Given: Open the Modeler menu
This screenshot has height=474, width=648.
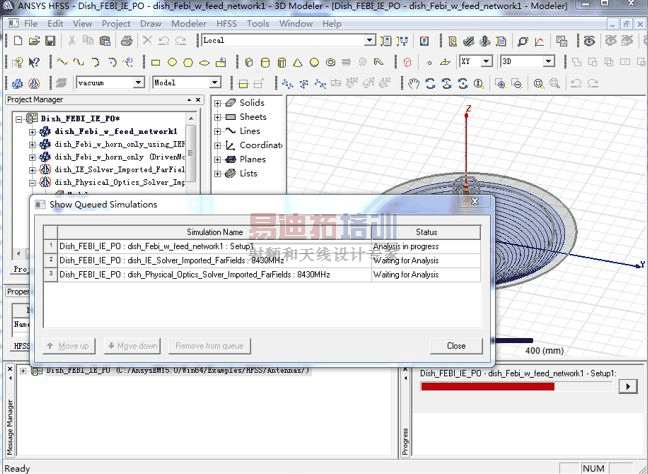Looking at the screenshot, I should click(x=188, y=23).
